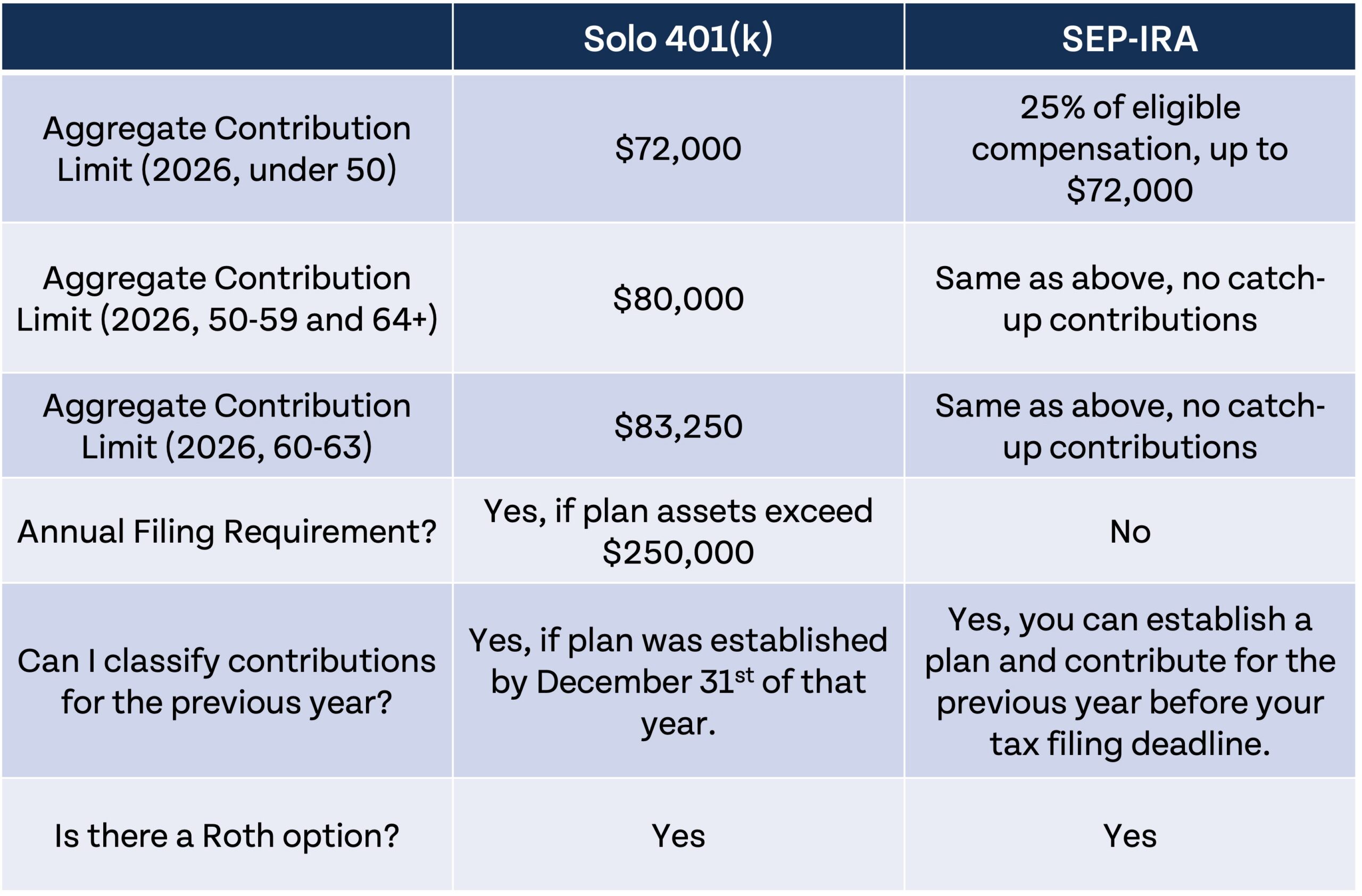This screenshot has height=896, width=1362.
Task: Click the $72,000 Solo 401(k) cell
Action: click(678, 149)
